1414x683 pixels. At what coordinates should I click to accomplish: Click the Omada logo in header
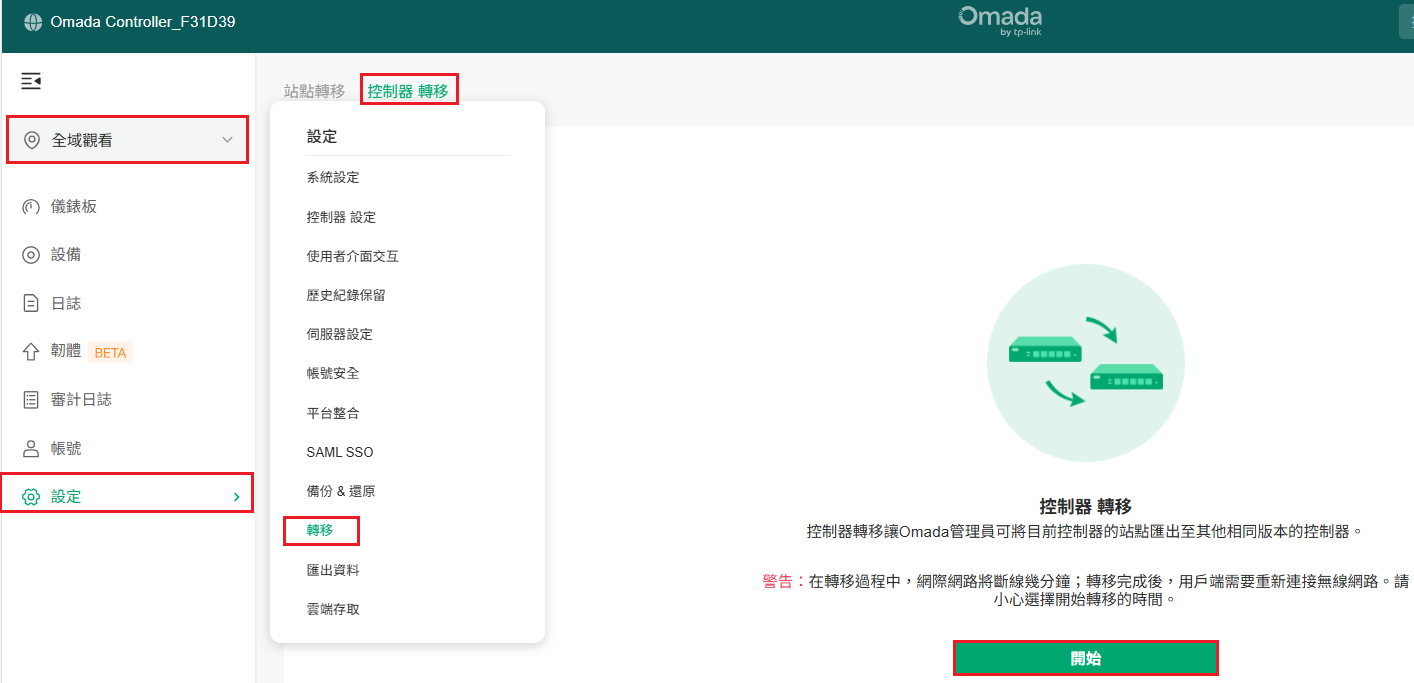[x=1000, y=20]
